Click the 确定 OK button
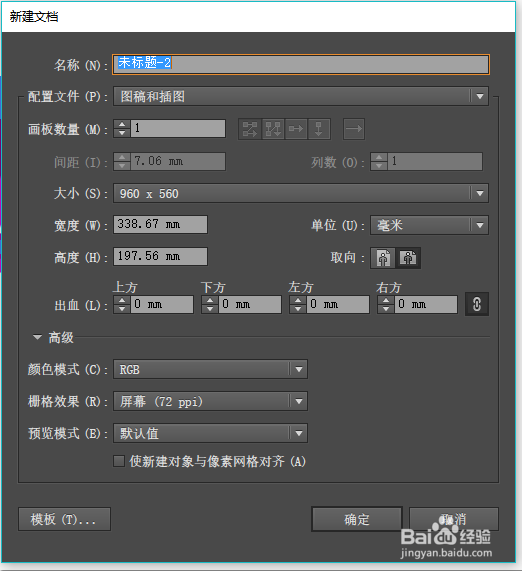The height and width of the screenshot is (571, 522). click(x=357, y=519)
